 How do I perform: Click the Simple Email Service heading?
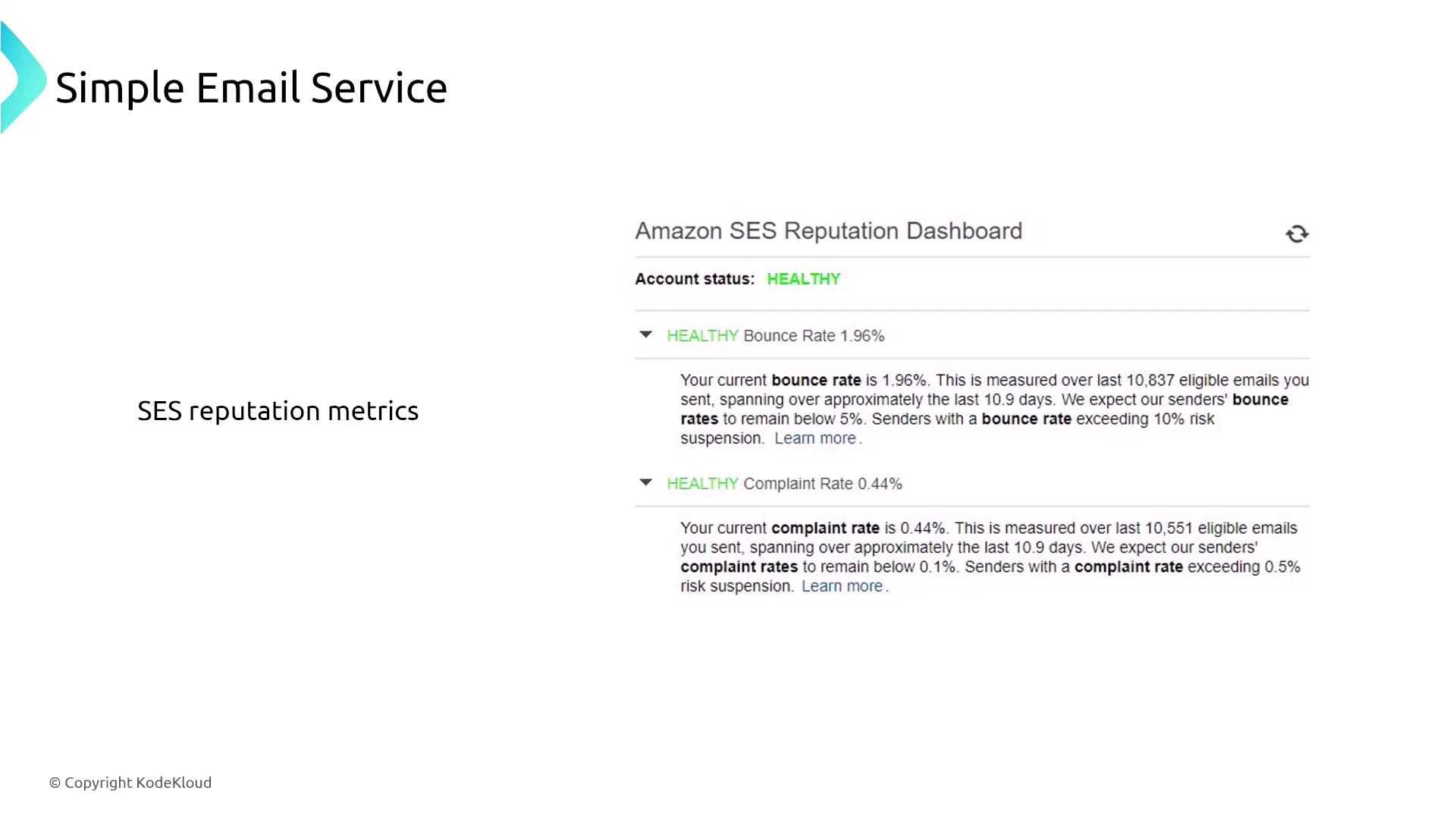coord(251,88)
